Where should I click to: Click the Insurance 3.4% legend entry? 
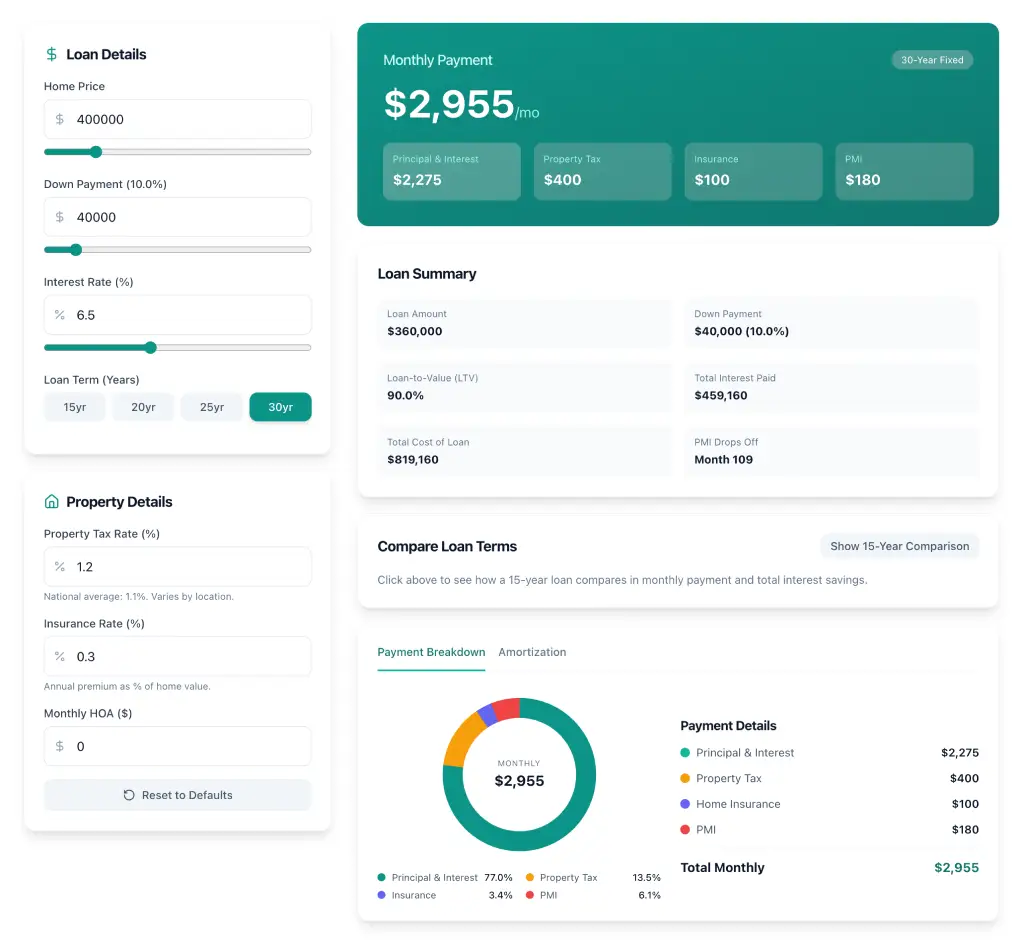click(x=445, y=895)
